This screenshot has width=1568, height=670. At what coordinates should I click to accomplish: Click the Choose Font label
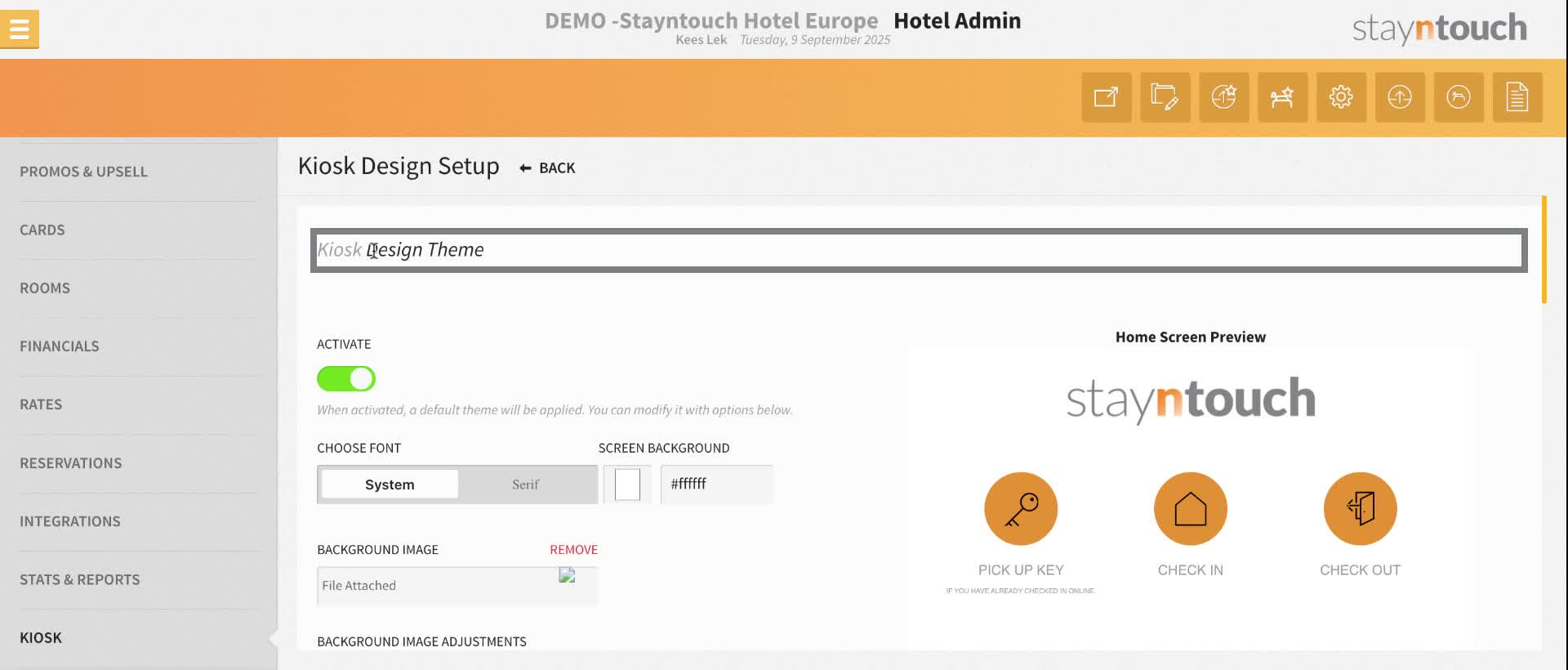359,449
